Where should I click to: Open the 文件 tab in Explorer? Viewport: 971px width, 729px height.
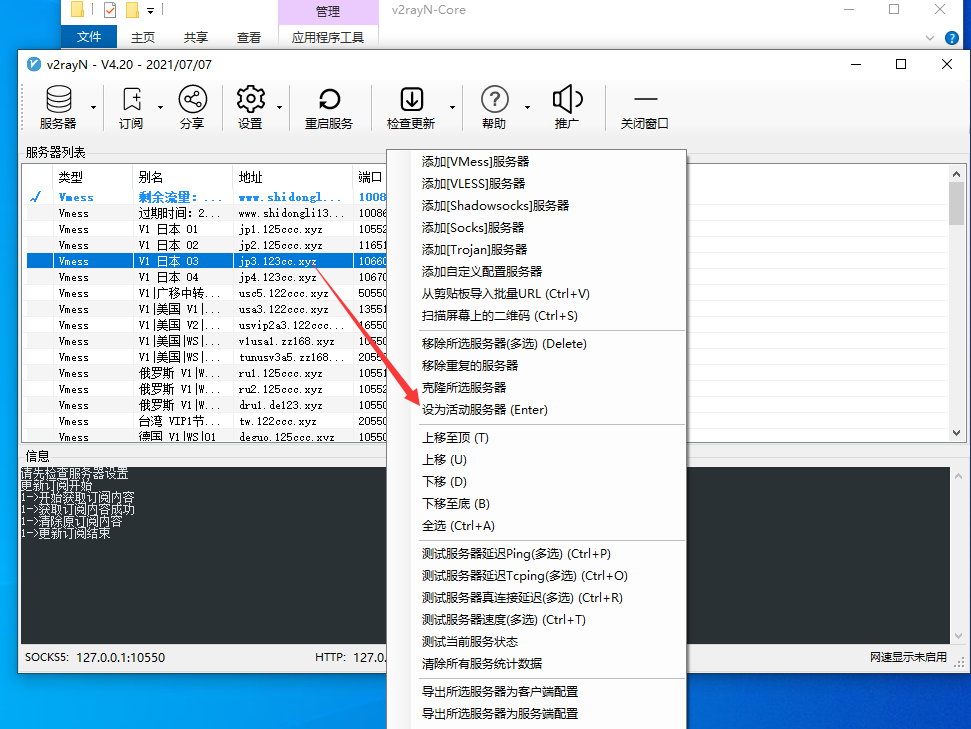click(x=89, y=37)
